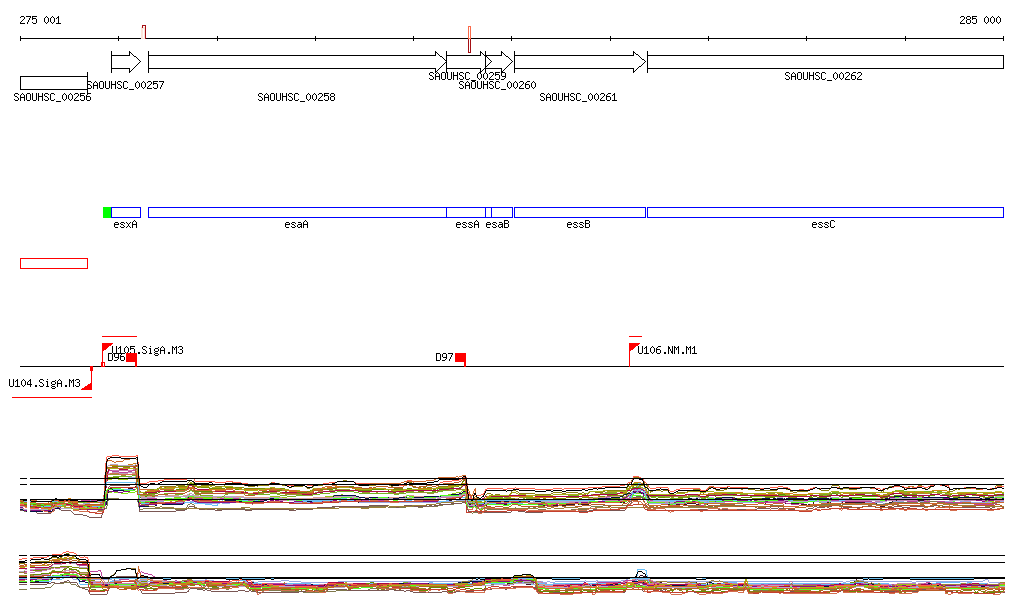The image size is (1024, 611).
Task: Click the SAOUHSC_00261 gene arrow
Action: coord(579,62)
